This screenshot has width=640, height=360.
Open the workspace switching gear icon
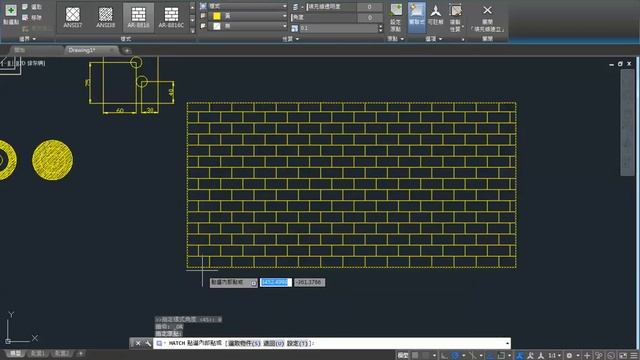point(569,356)
